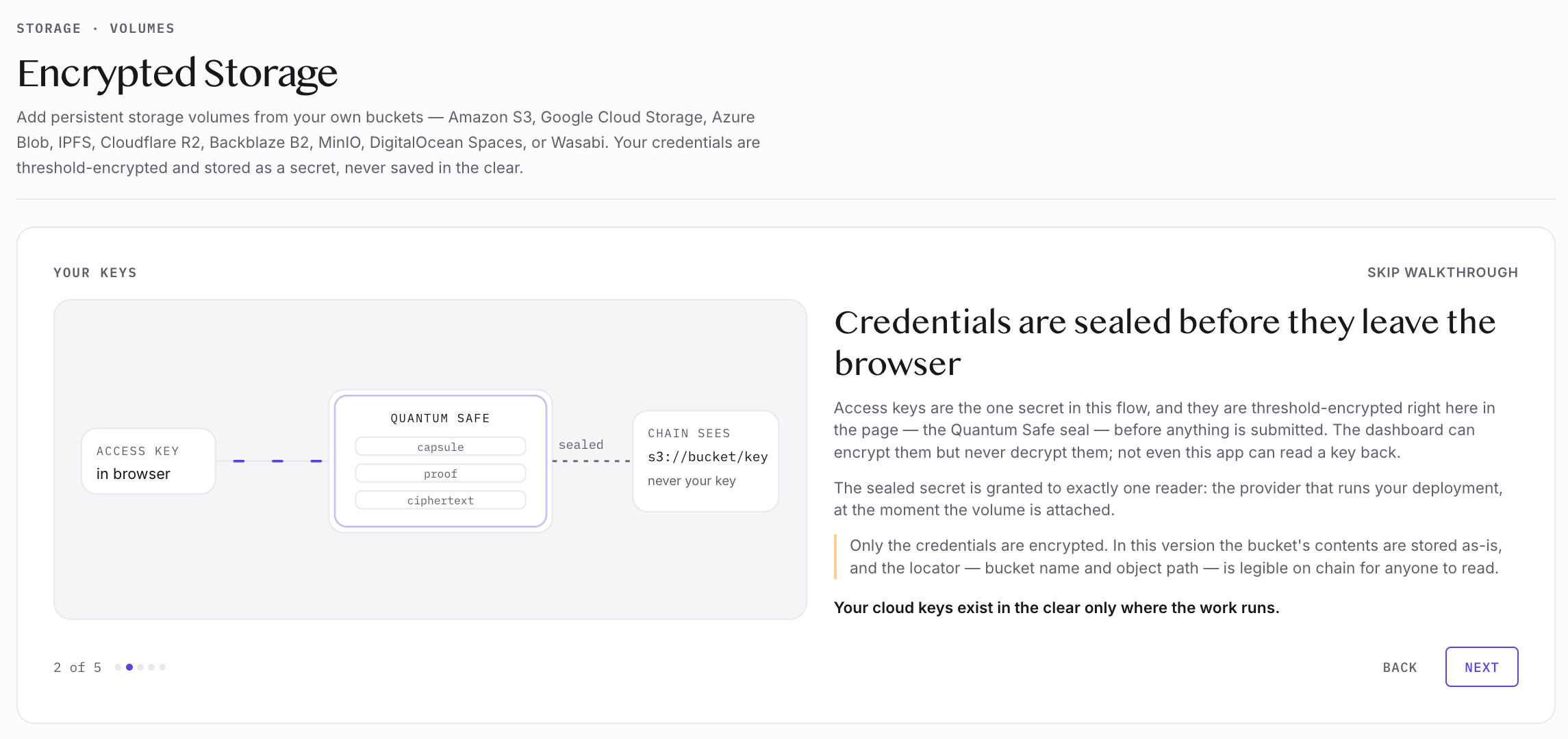
Task: Click the sealed label on the dotted line
Action: pos(581,445)
